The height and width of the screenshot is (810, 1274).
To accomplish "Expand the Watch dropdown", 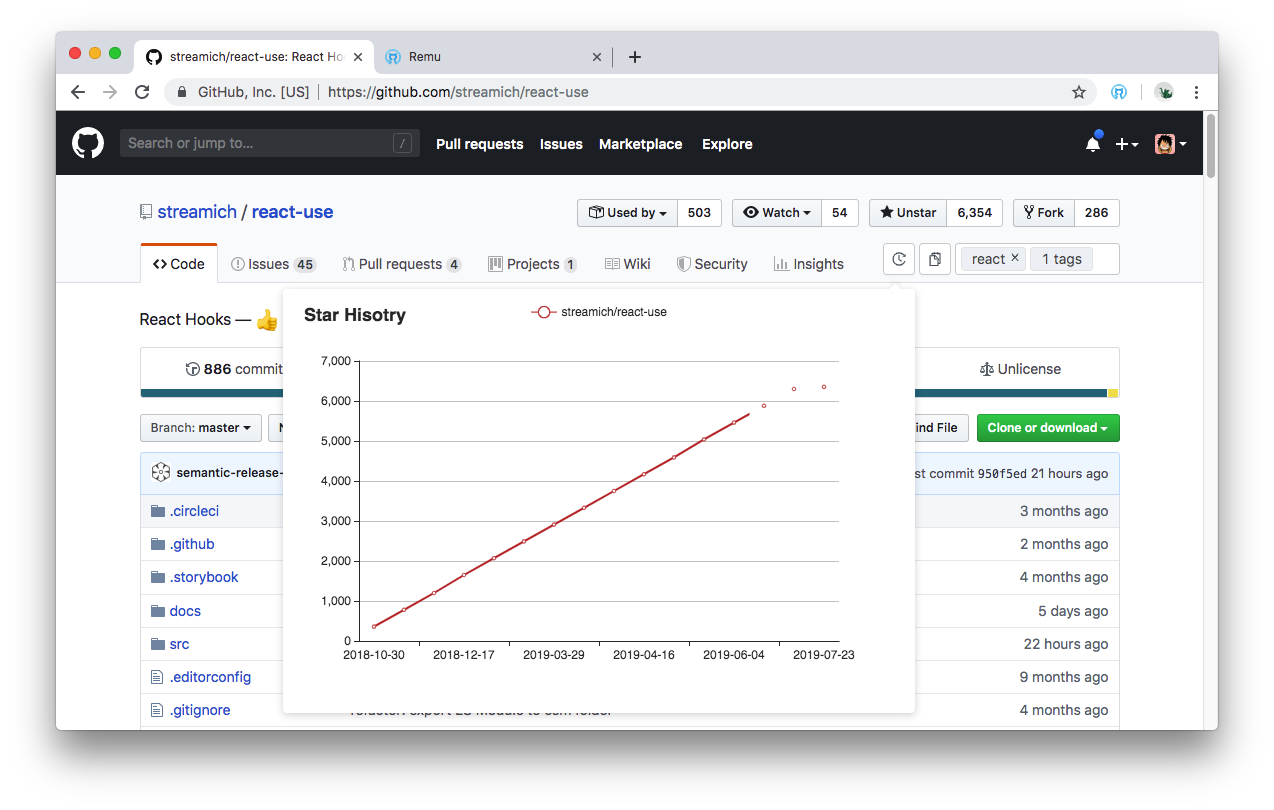I will pos(777,213).
